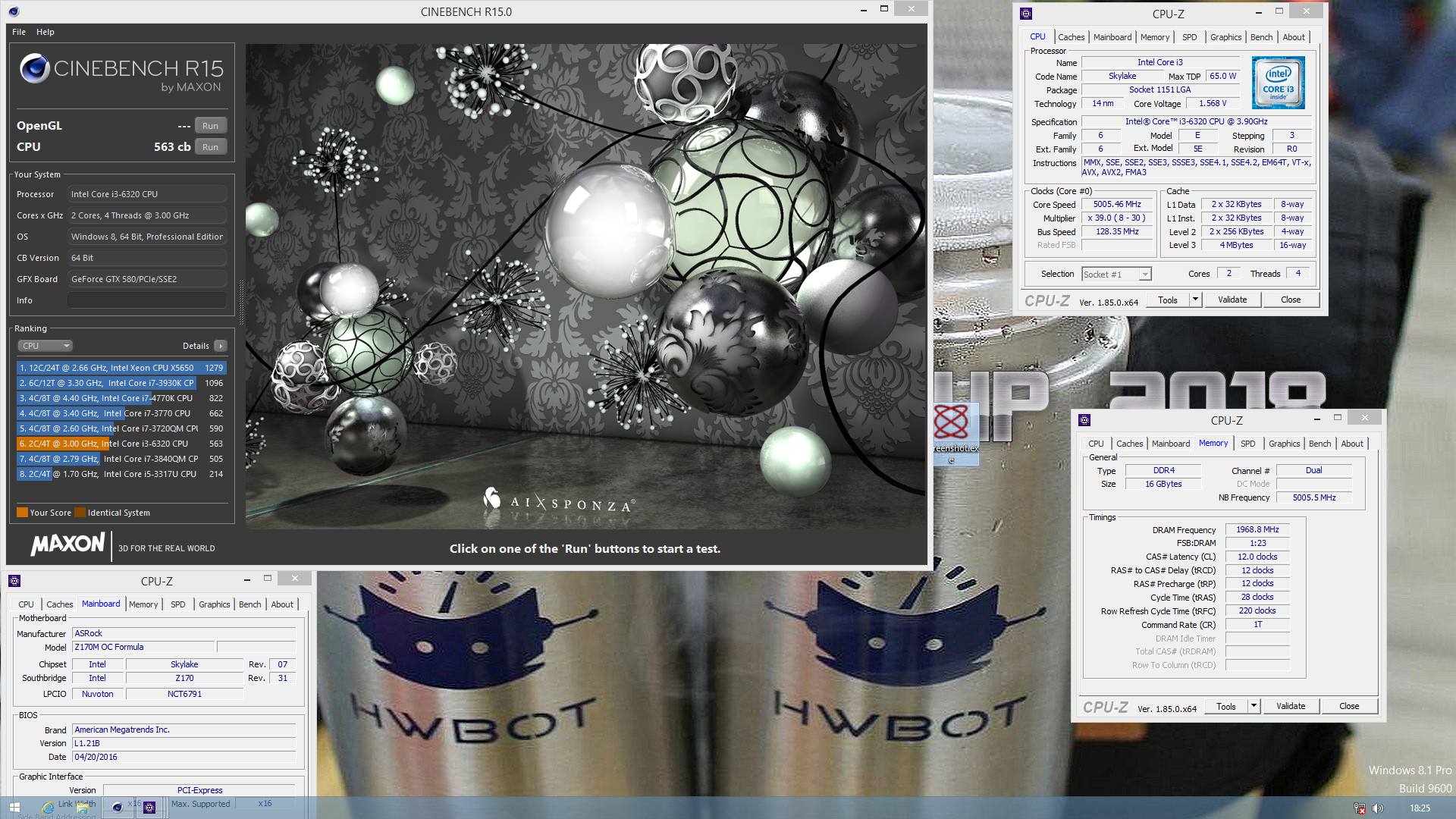
Task: Select ranking row Core i7-3770
Action: click(121, 413)
